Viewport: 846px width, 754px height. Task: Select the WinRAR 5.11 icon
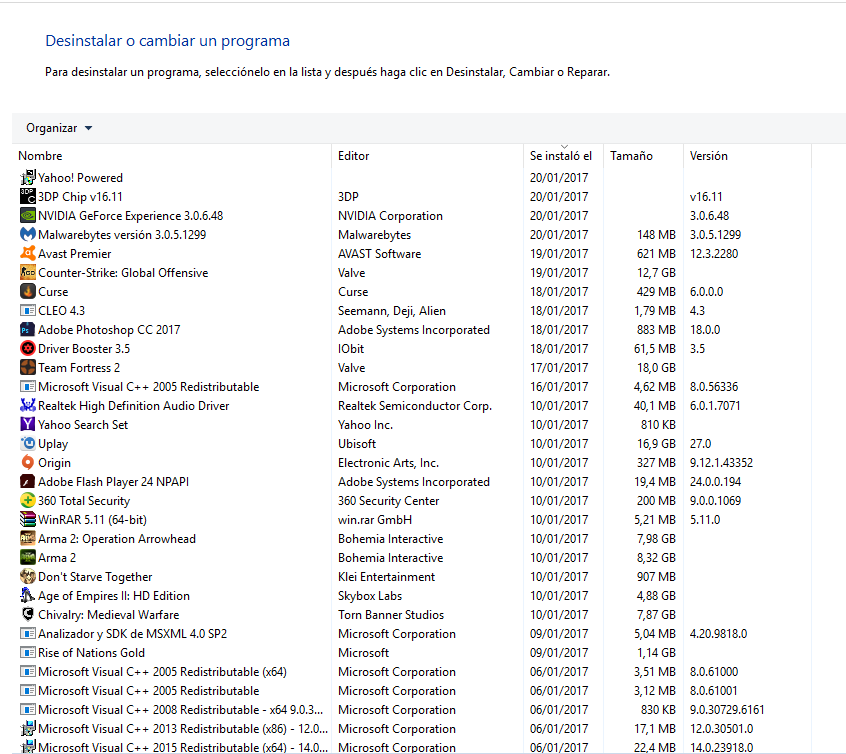click(28, 520)
